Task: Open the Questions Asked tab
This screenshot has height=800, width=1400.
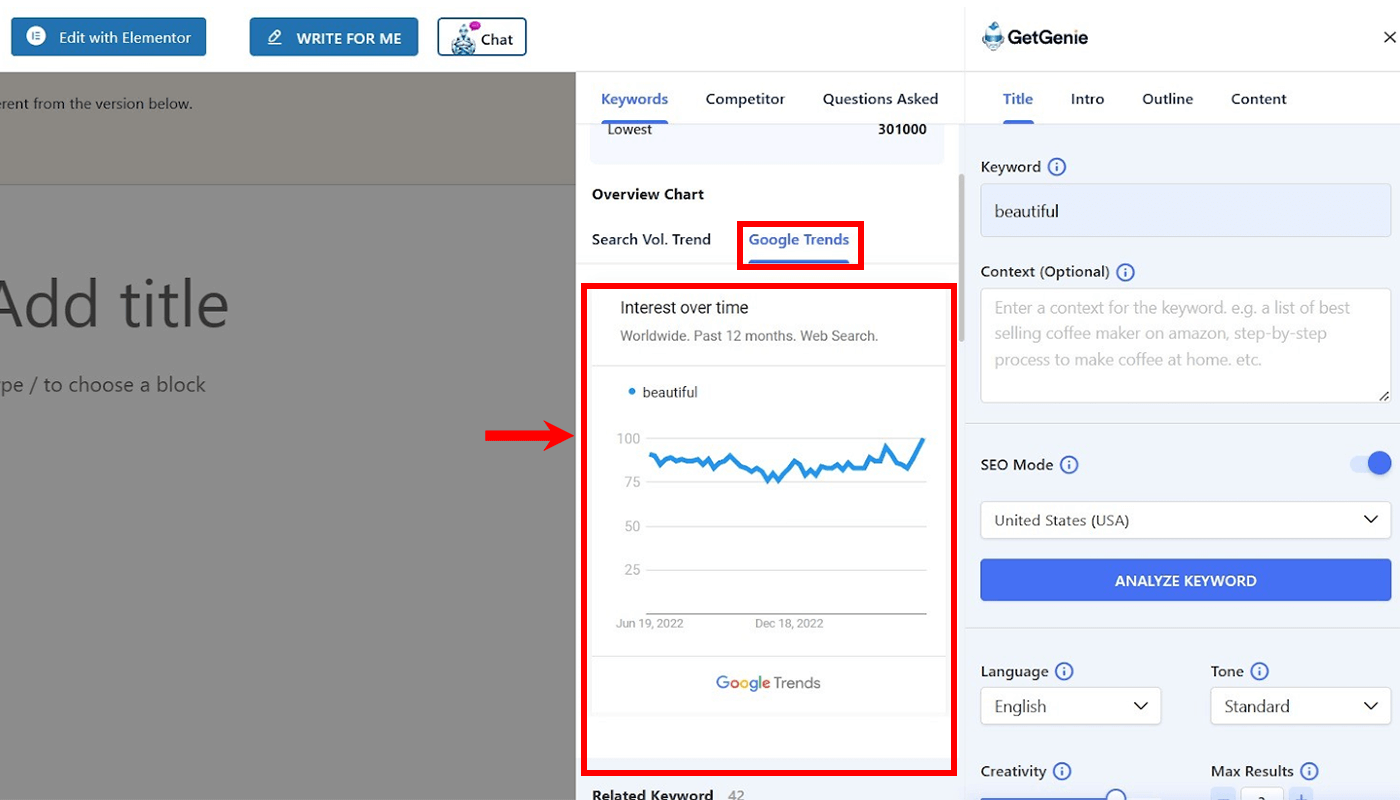Action: [880, 99]
